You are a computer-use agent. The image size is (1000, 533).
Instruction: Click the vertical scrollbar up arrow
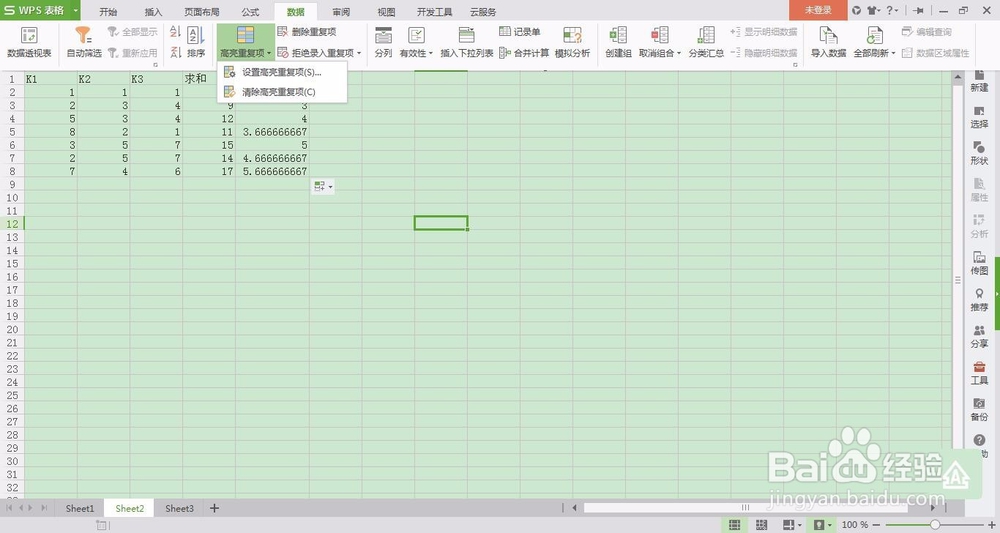click(x=957, y=77)
